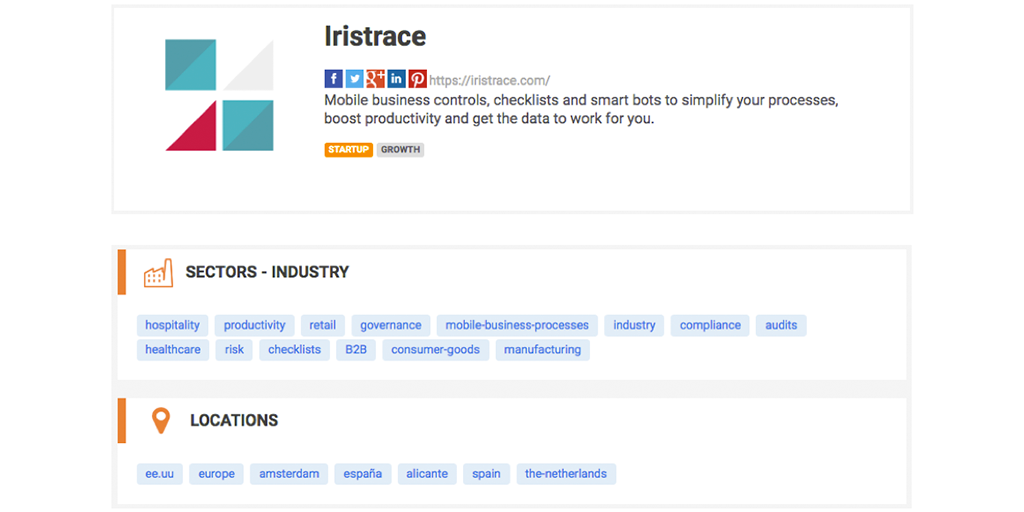
Task: Click the description starting 'Mobile business controls'
Action: click(581, 110)
